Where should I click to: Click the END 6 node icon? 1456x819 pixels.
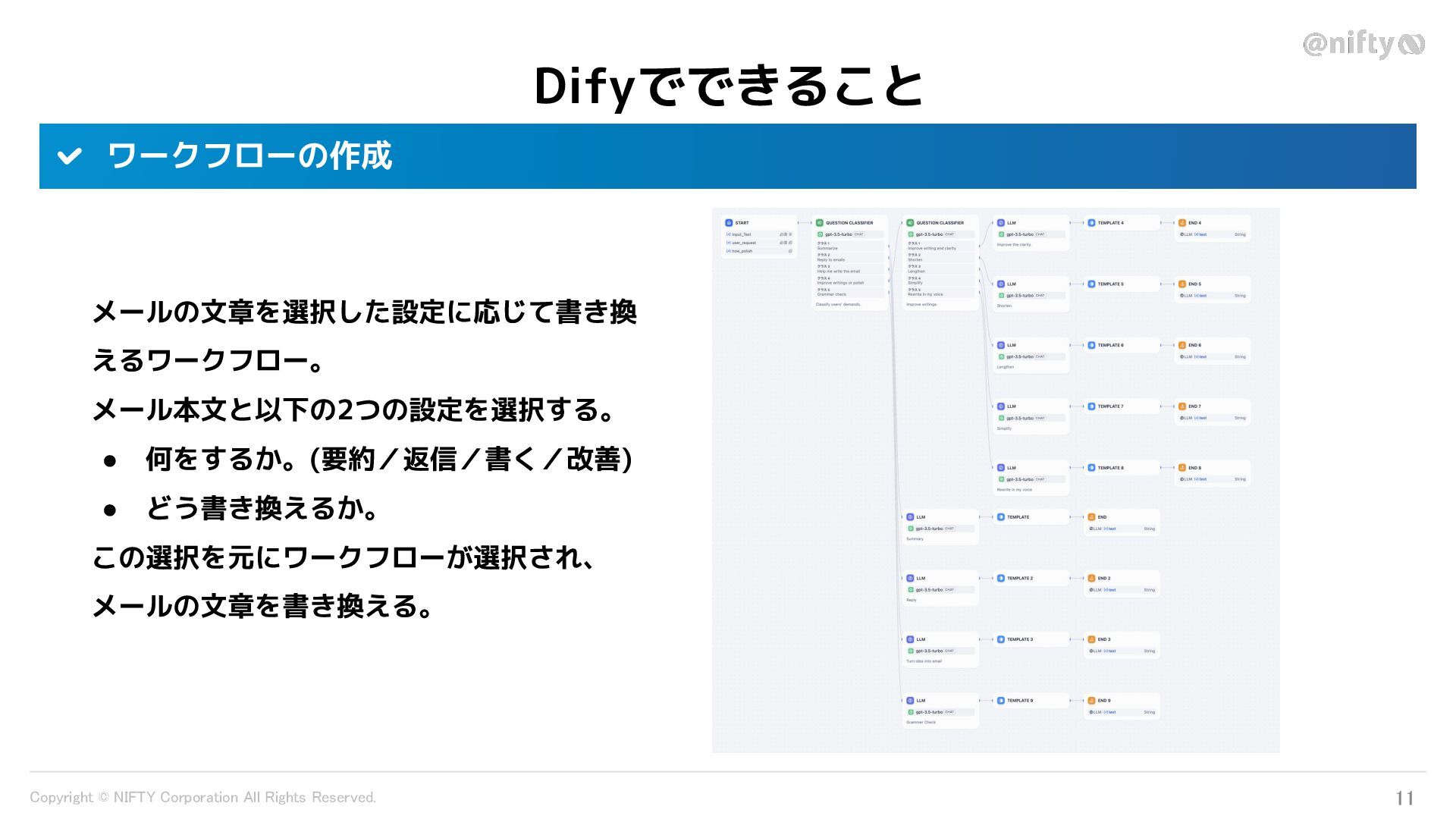(x=1181, y=345)
